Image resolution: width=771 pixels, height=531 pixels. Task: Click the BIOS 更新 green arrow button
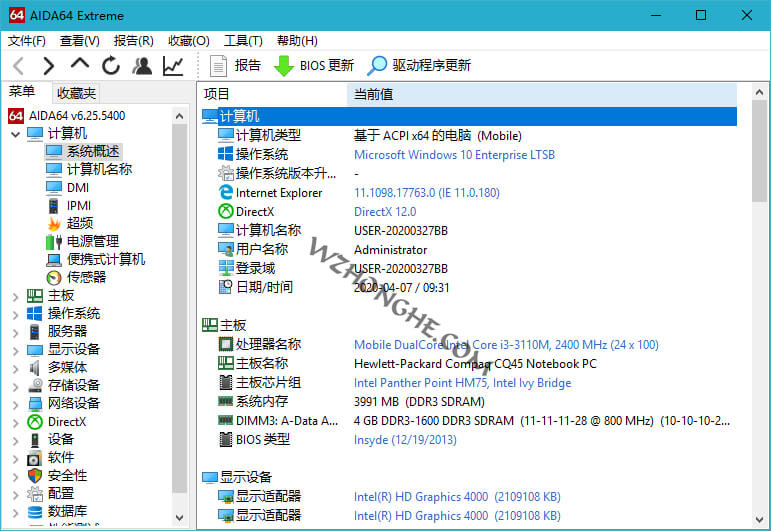pos(313,66)
